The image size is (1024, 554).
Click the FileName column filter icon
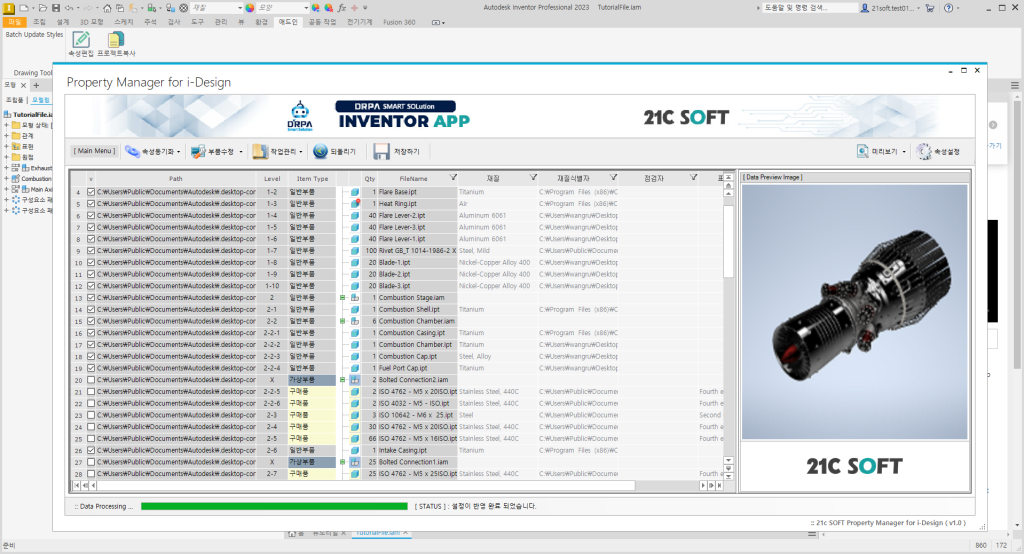[453, 178]
